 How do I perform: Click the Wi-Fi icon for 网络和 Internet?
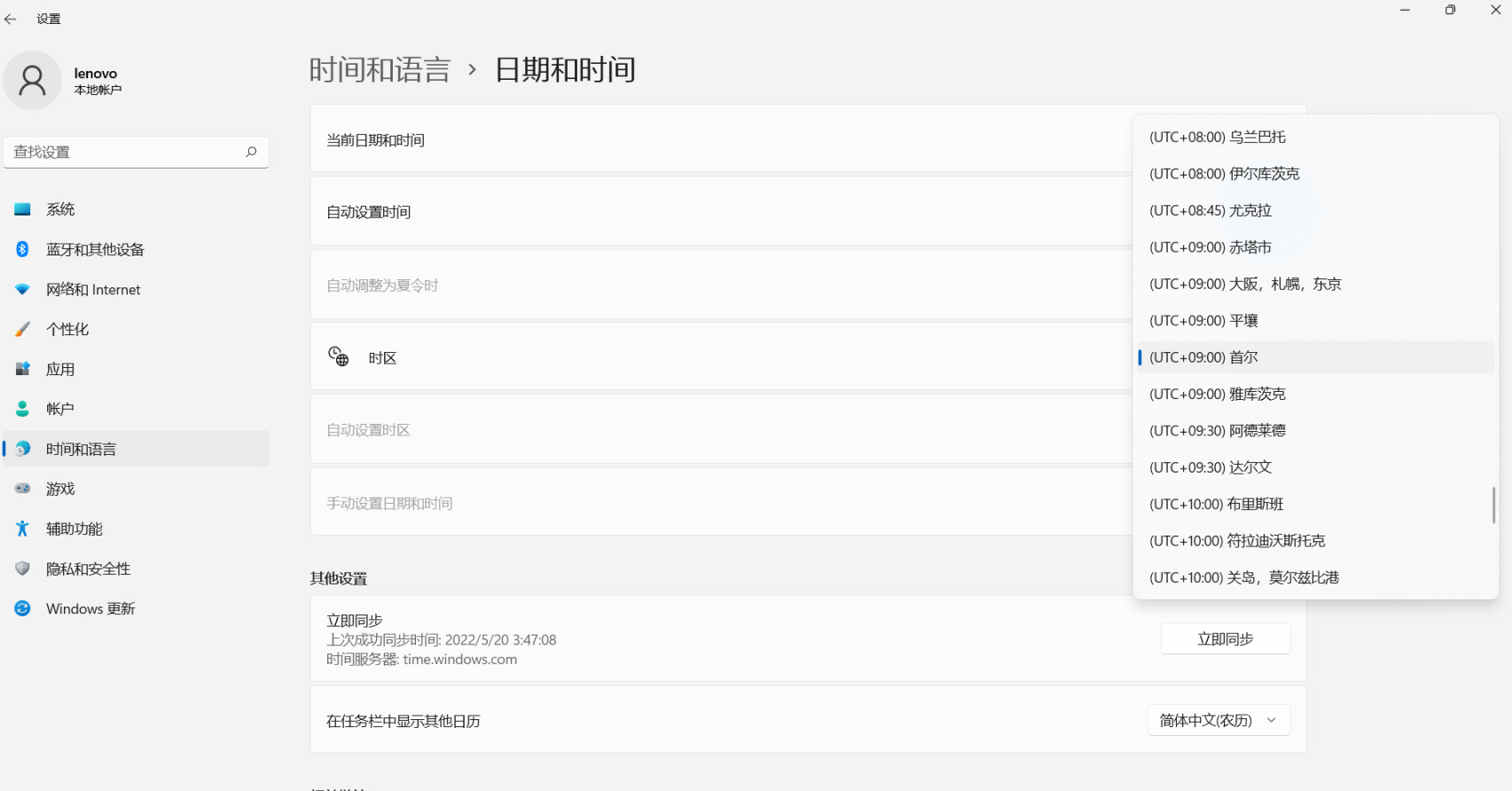[23, 289]
